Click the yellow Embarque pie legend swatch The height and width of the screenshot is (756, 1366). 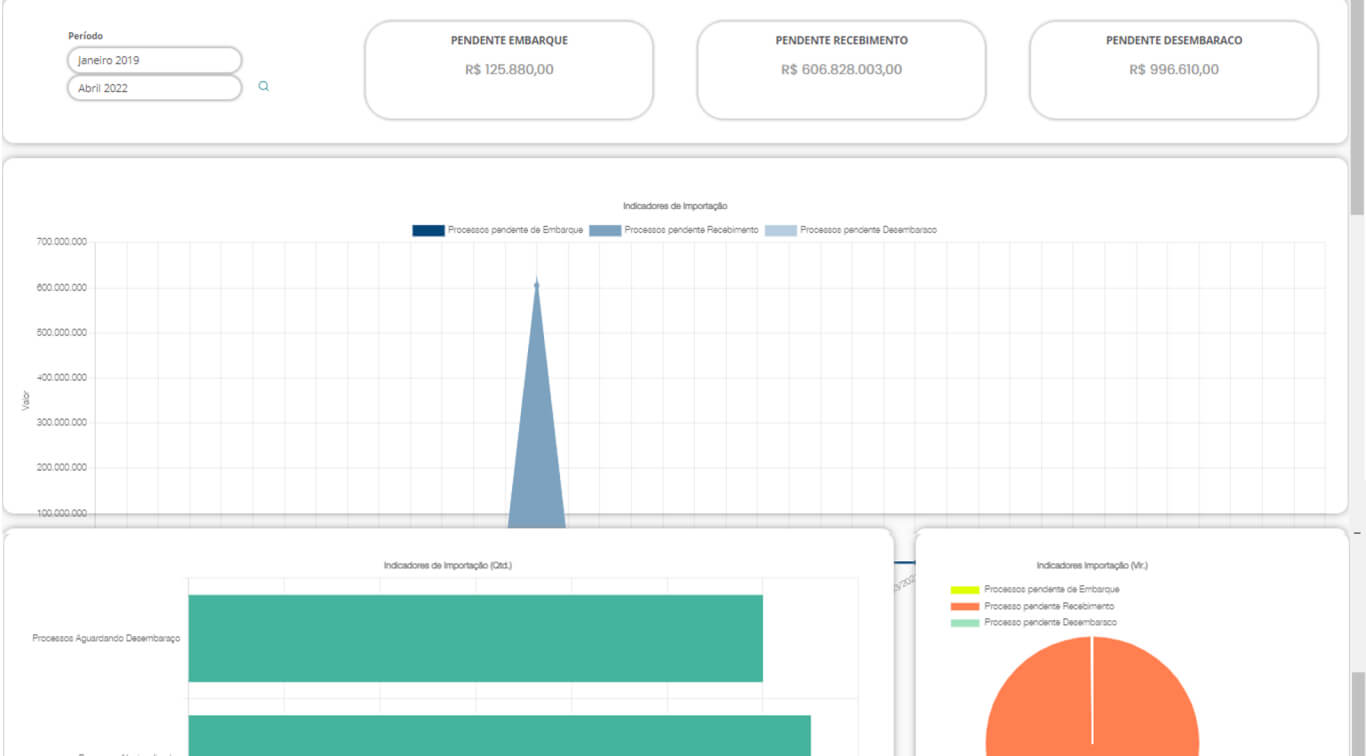pyautogui.click(x=964, y=590)
